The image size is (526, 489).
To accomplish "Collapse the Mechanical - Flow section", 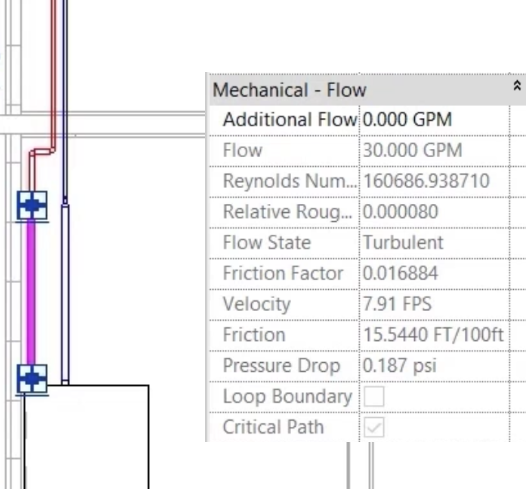I will coord(517,86).
